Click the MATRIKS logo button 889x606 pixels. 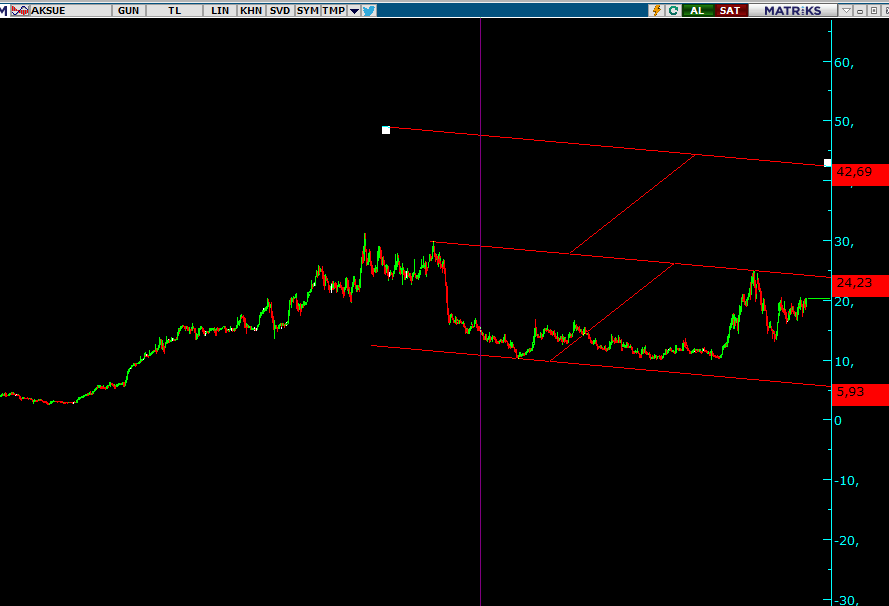tap(793, 10)
